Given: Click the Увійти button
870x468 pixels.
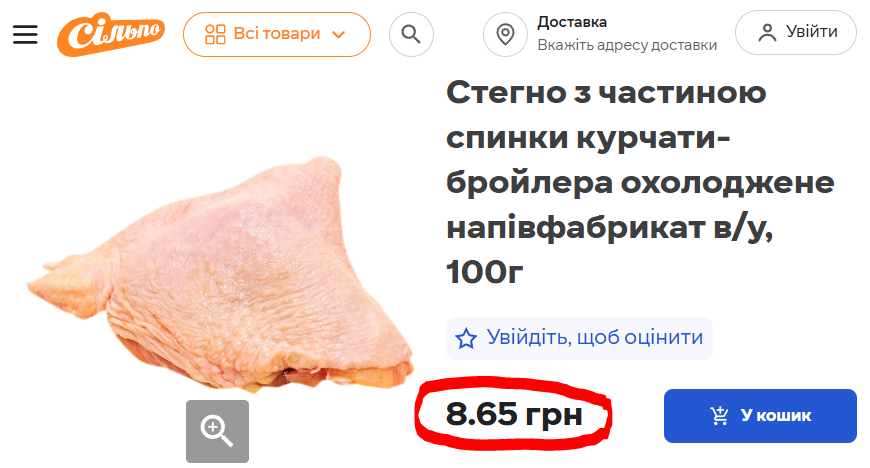Looking at the screenshot, I should tap(796, 32).
